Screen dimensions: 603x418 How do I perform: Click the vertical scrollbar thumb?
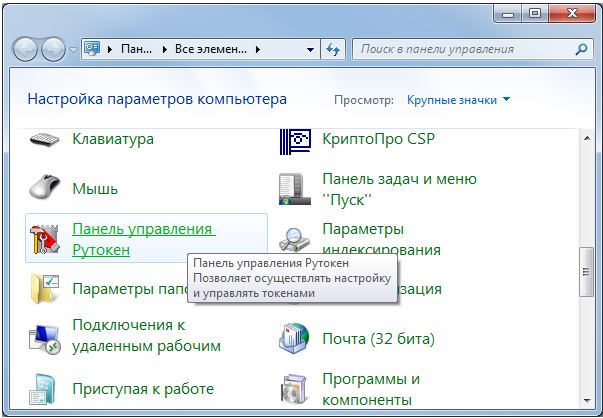[587, 272]
